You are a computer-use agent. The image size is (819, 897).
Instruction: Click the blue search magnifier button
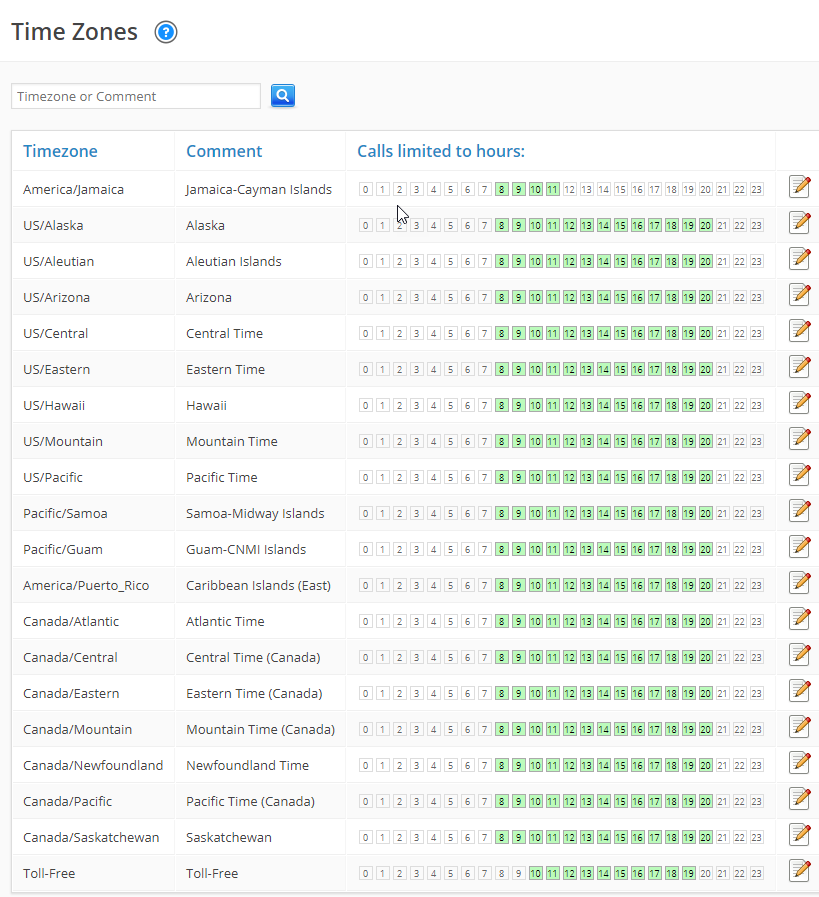(x=283, y=96)
